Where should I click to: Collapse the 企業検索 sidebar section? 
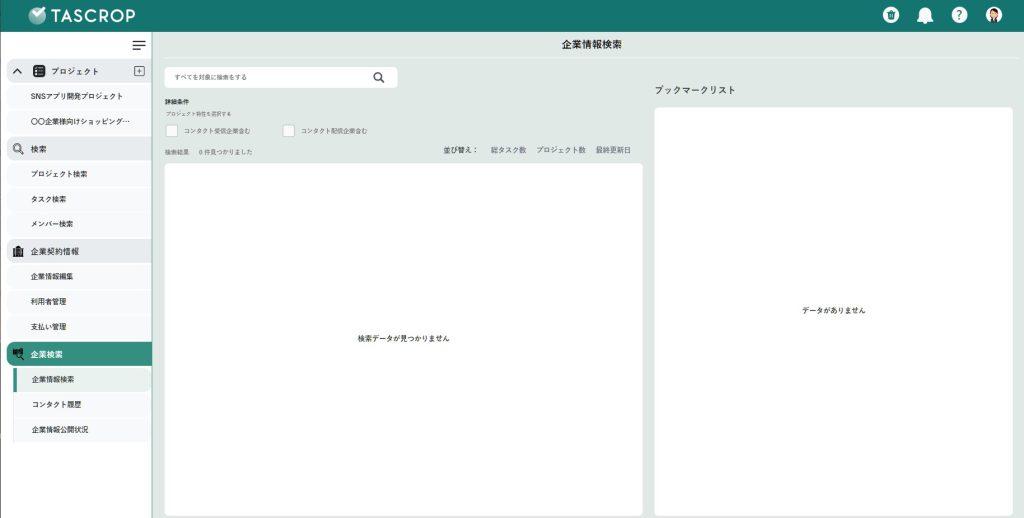point(78,354)
